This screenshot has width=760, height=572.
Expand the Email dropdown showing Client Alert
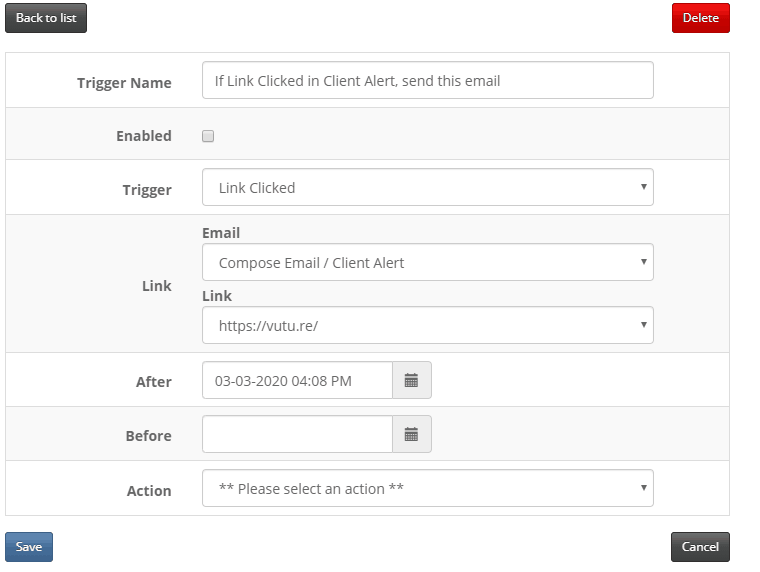pos(428,262)
